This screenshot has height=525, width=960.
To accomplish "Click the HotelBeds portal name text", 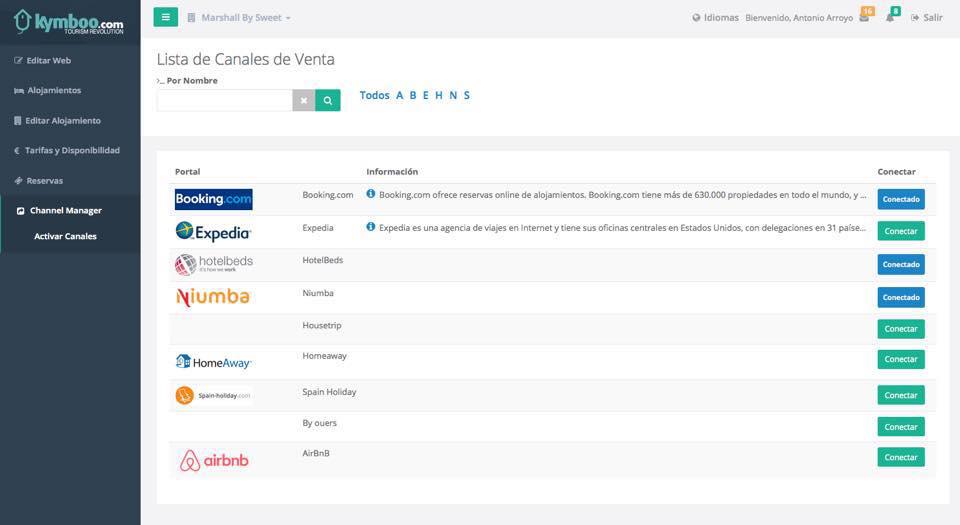I will click(323, 260).
